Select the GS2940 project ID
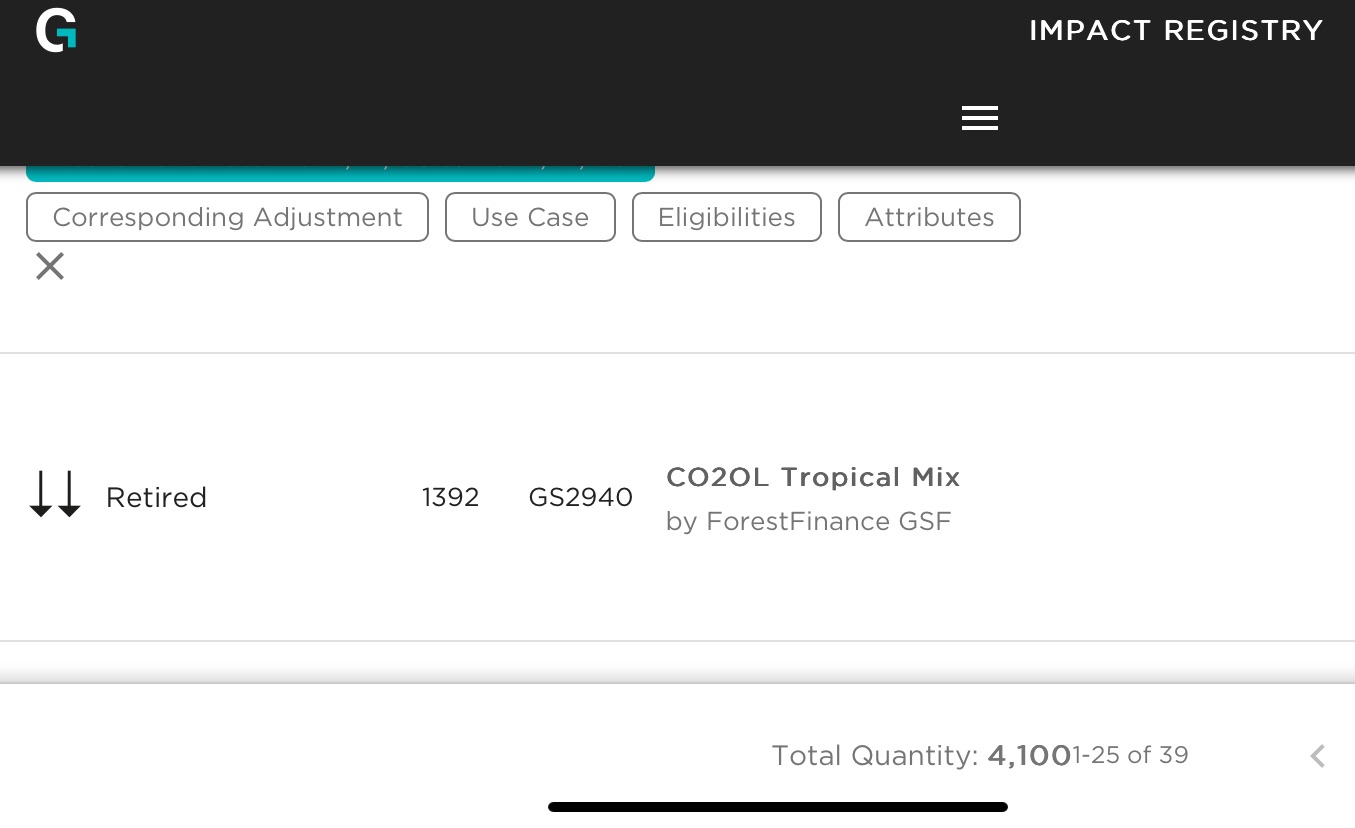This screenshot has width=1355, height=828. [x=580, y=497]
